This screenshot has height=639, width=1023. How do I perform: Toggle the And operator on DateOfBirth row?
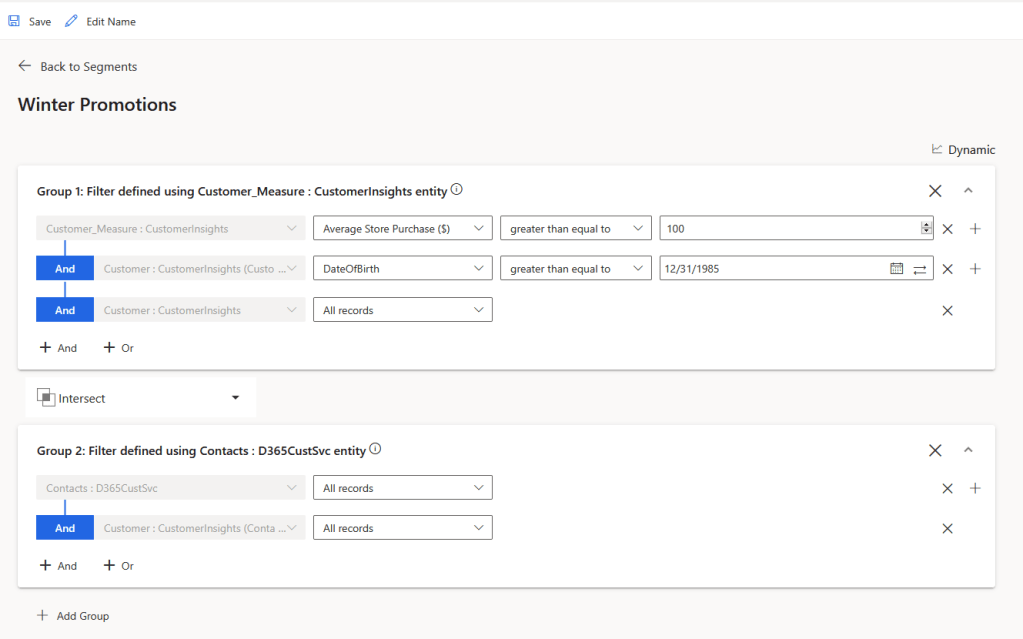tap(65, 269)
